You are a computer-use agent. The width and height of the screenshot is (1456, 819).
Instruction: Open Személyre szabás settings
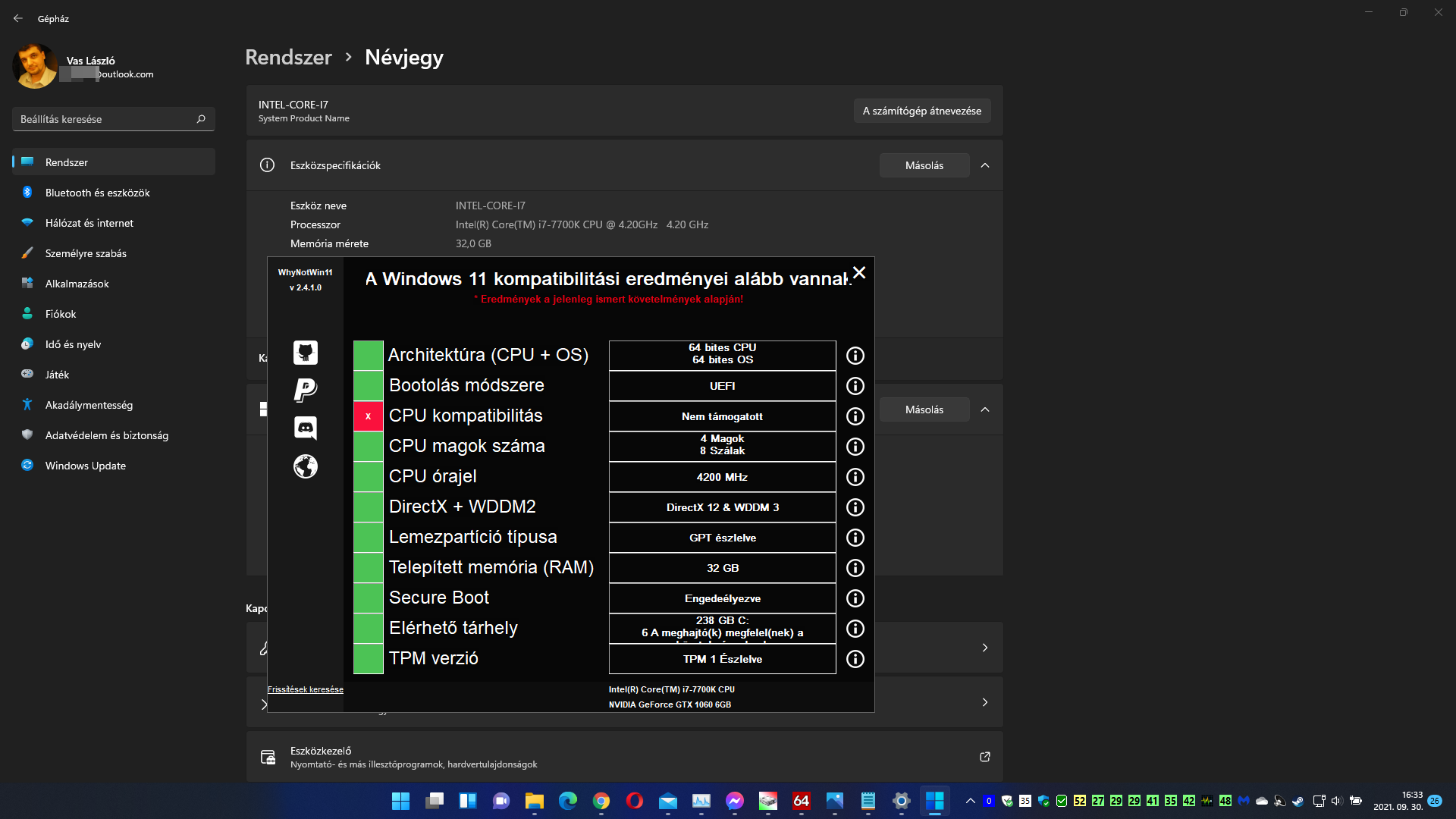(114, 253)
